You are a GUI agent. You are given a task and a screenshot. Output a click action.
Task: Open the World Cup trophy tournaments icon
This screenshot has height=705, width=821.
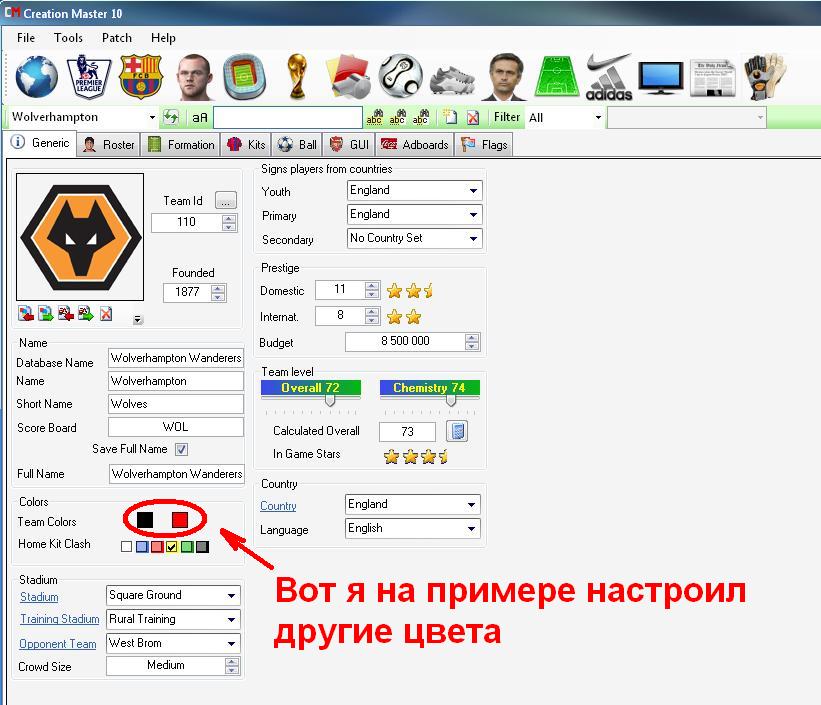(297, 77)
